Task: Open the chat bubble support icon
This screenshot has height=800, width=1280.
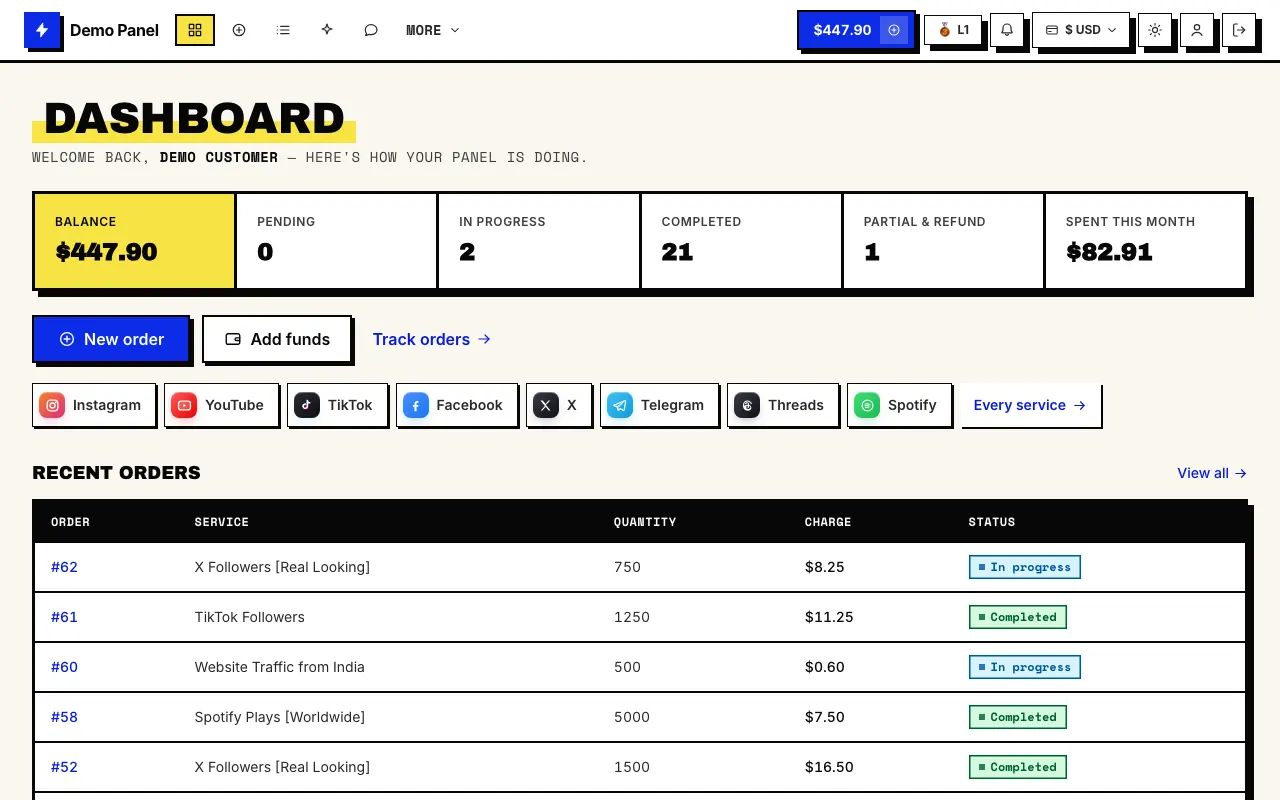Action: click(x=371, y=30)
